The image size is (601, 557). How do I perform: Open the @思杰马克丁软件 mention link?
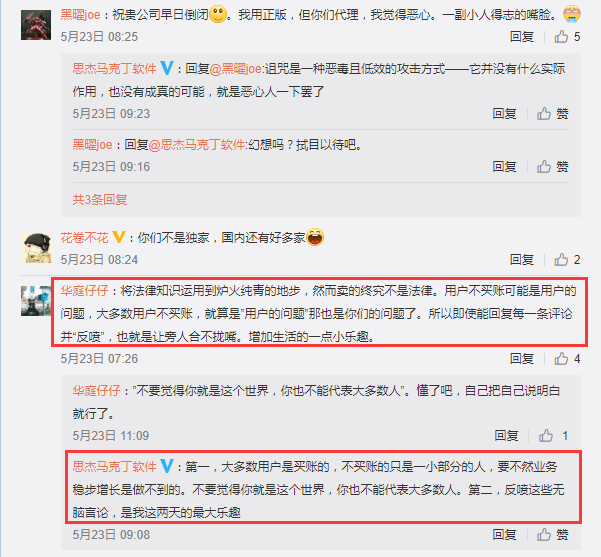[197, 145]
